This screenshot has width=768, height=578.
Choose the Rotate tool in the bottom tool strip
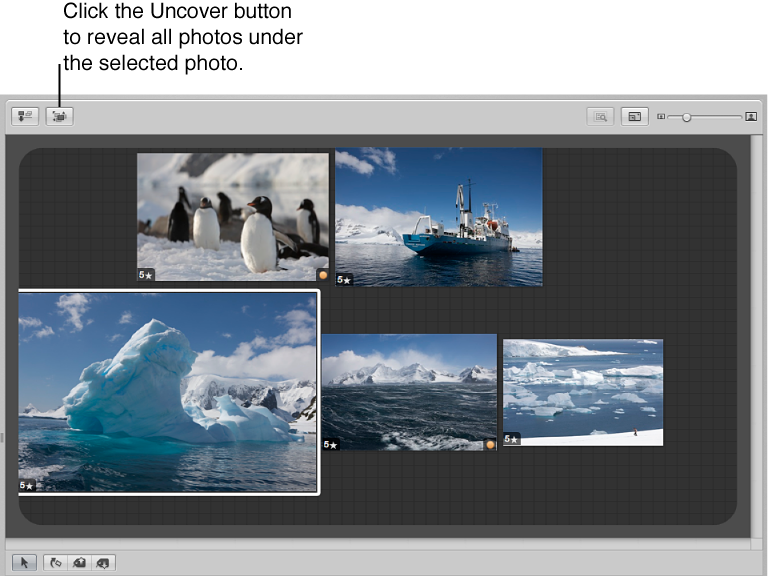(56, 563)
